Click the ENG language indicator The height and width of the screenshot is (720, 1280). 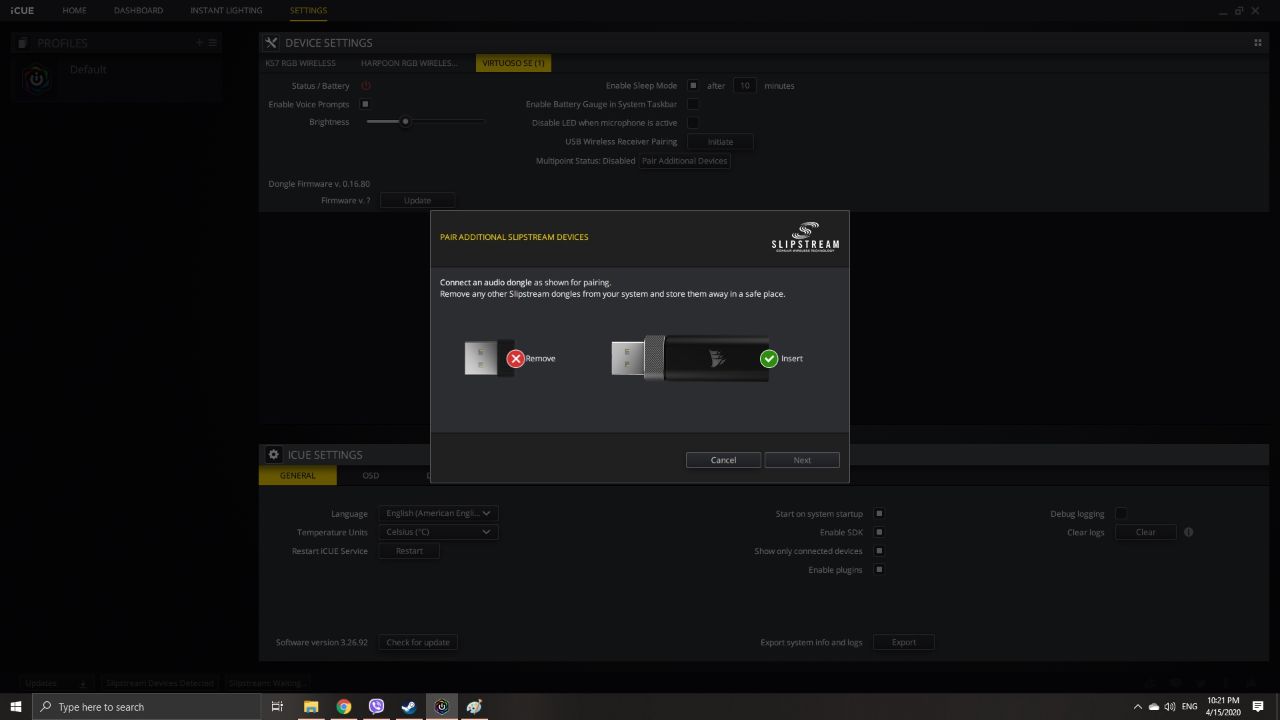point(1190,707)
